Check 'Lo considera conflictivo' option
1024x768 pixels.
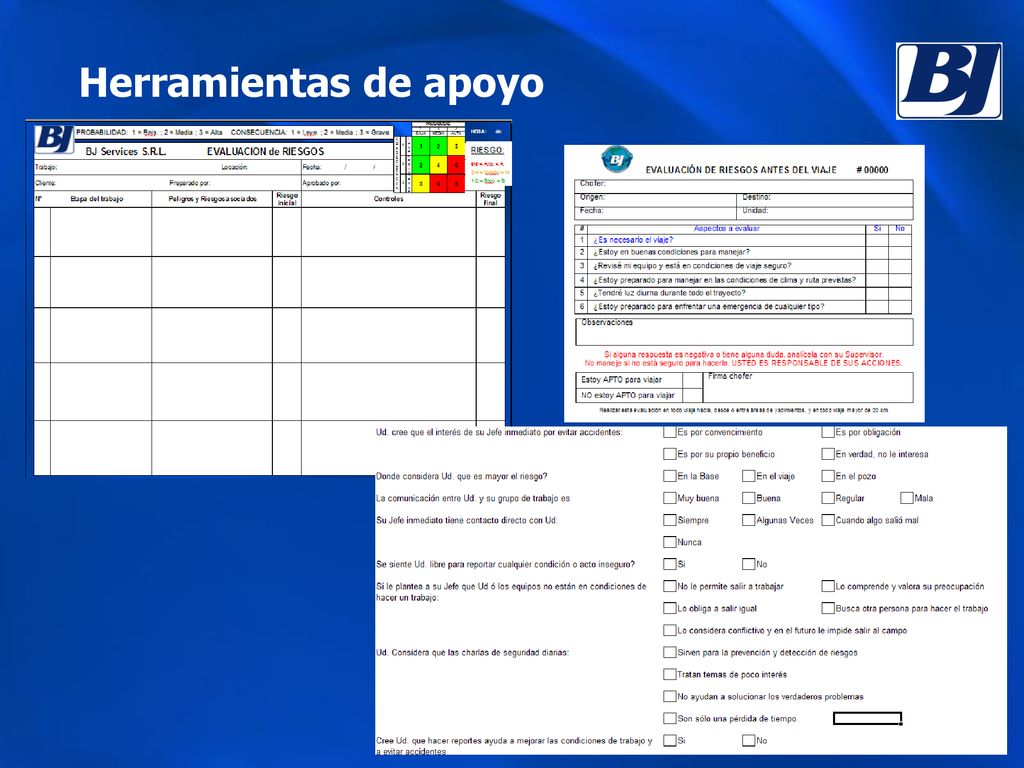coord(669,630)
